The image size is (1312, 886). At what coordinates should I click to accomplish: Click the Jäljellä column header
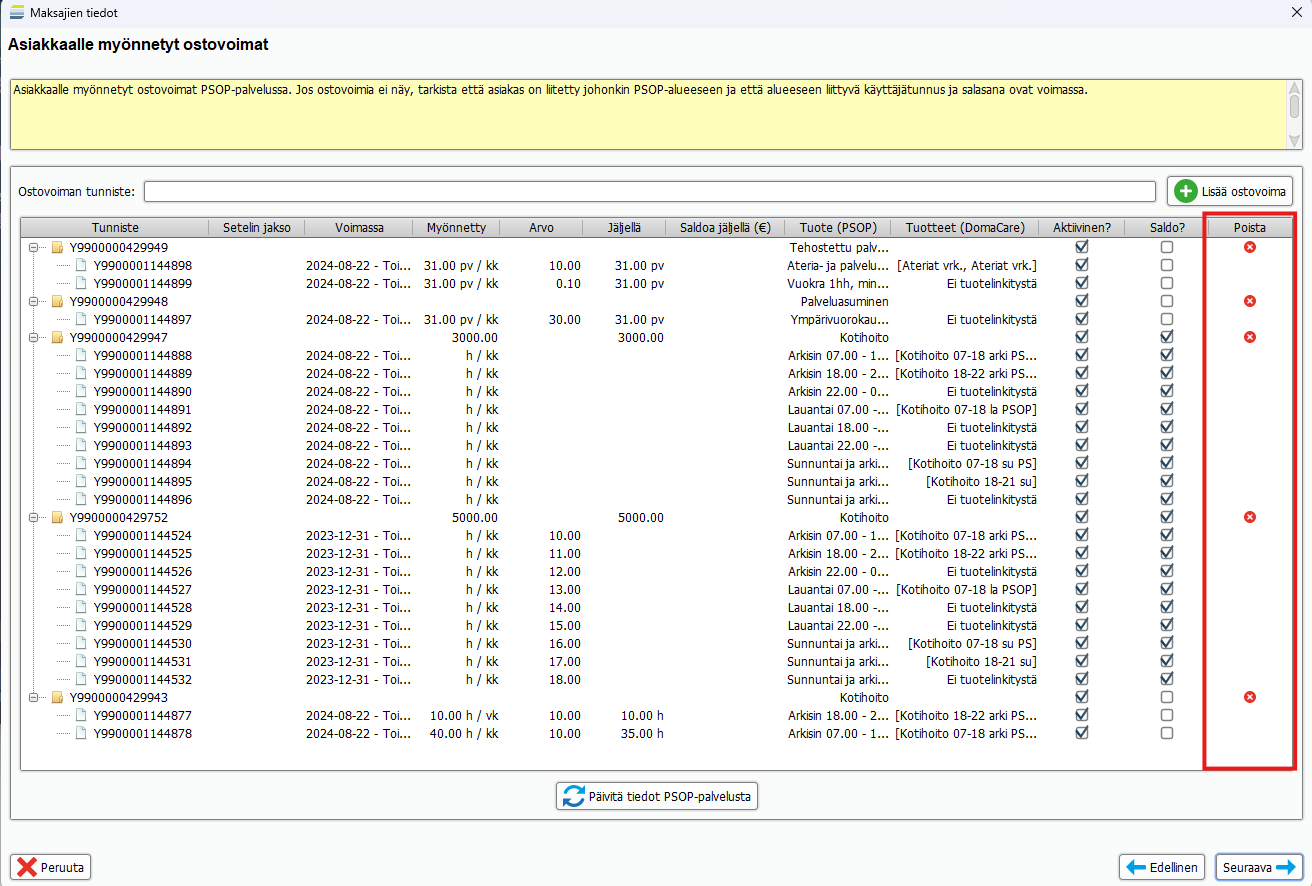[x=624, y=227]
